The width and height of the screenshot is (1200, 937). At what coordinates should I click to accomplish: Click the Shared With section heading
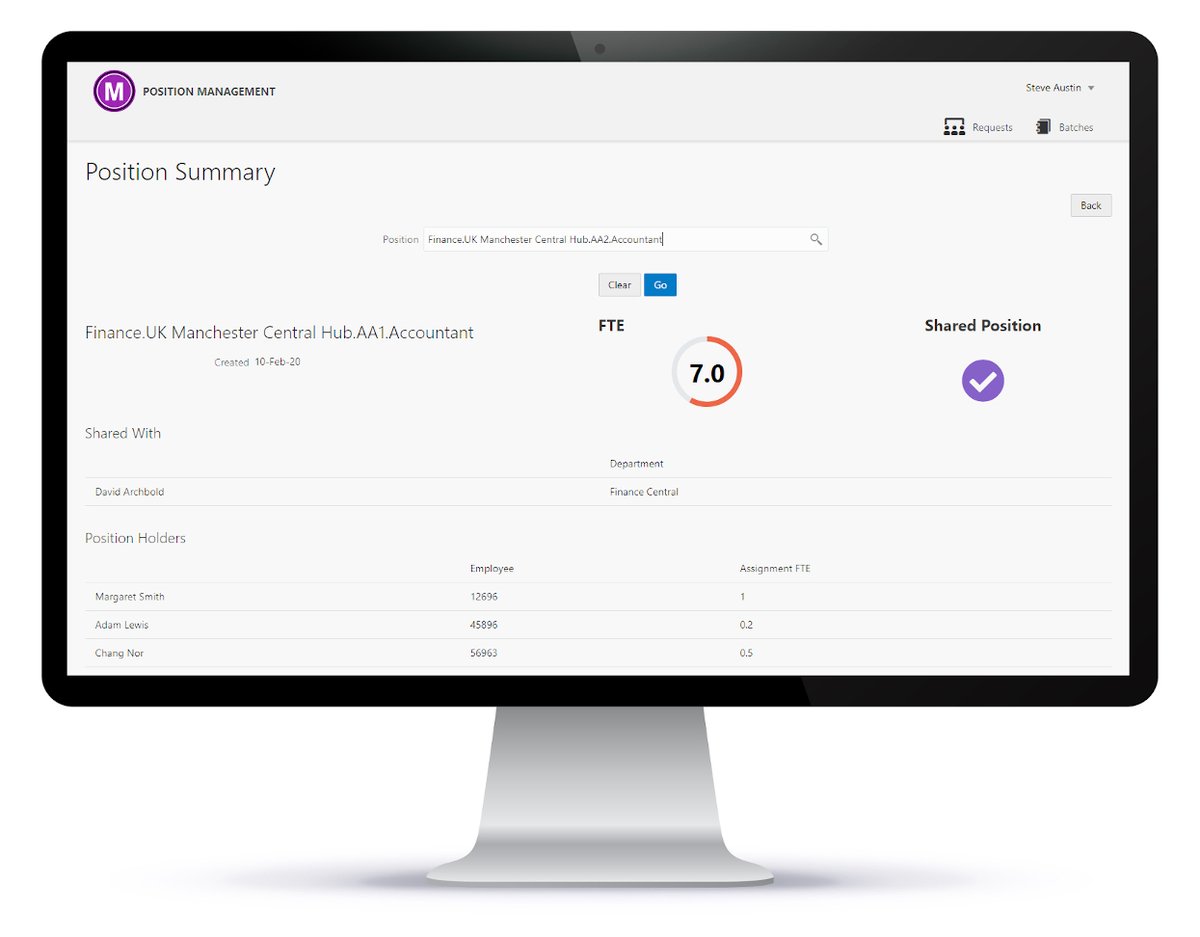[x=123, y=433]
